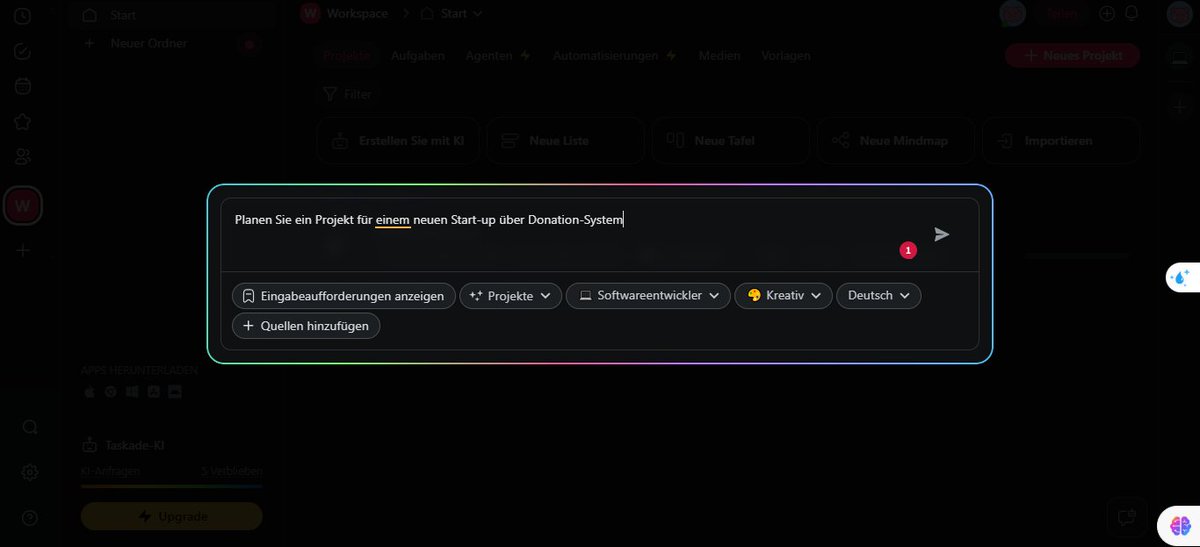The width and height of the screenshot is (1200, 547).
Task: Select the red W workspace avatar in sidebar
Action: click(x=22, y=207)
